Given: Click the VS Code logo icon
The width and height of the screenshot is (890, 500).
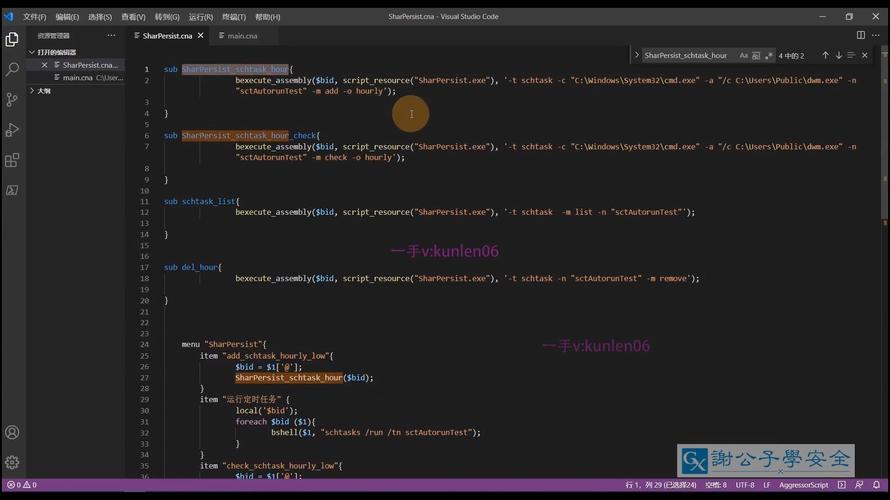Looking at the screenshot, I should (x=9, y=16).
